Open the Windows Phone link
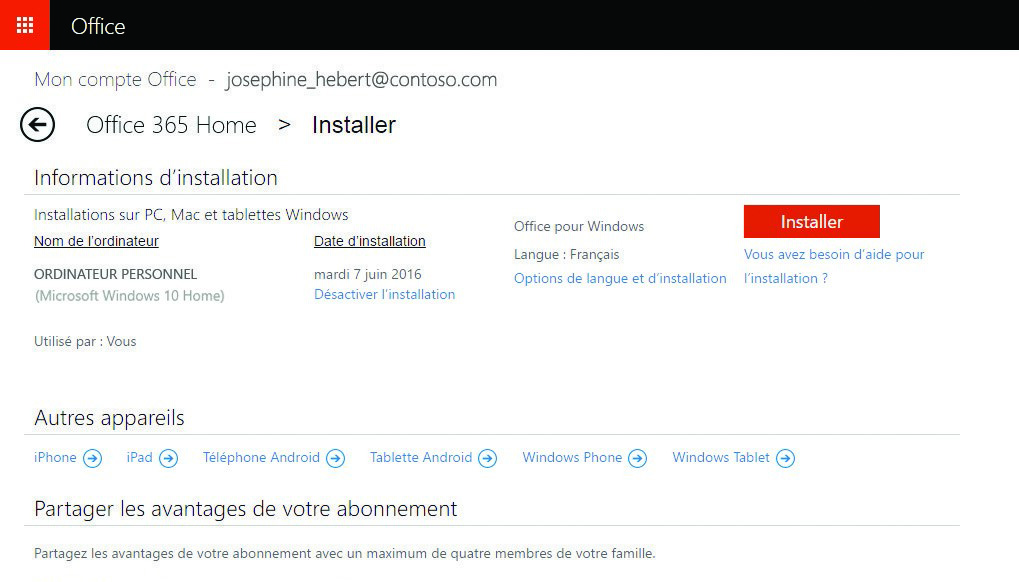This screenshot has width=1019, height=582. click(573, 457)
